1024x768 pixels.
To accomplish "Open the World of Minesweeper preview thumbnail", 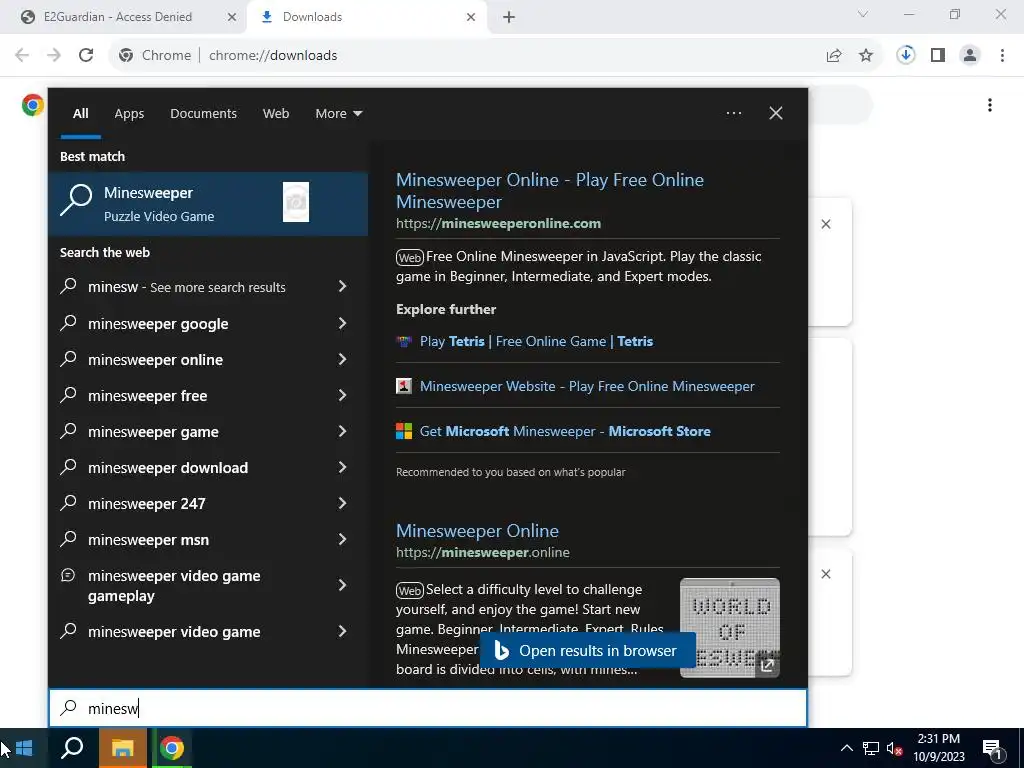I will click(729, 628).
